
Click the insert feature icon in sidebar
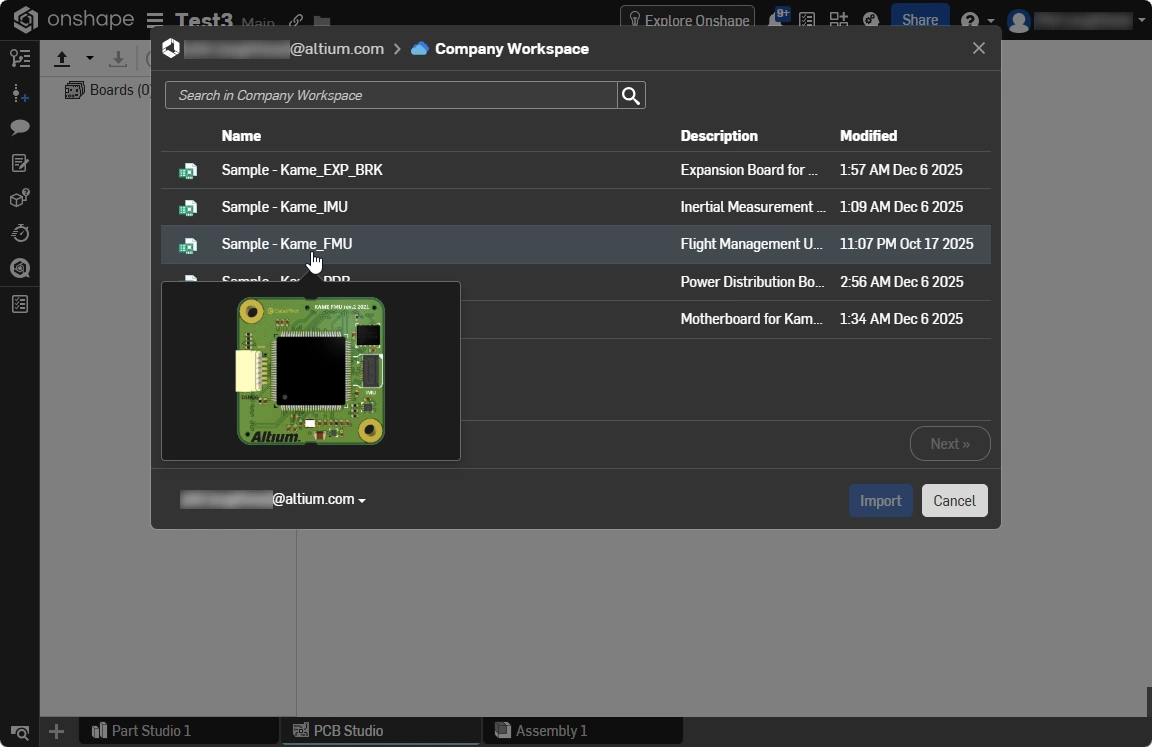pyautogui.click(x=20, y=93)
